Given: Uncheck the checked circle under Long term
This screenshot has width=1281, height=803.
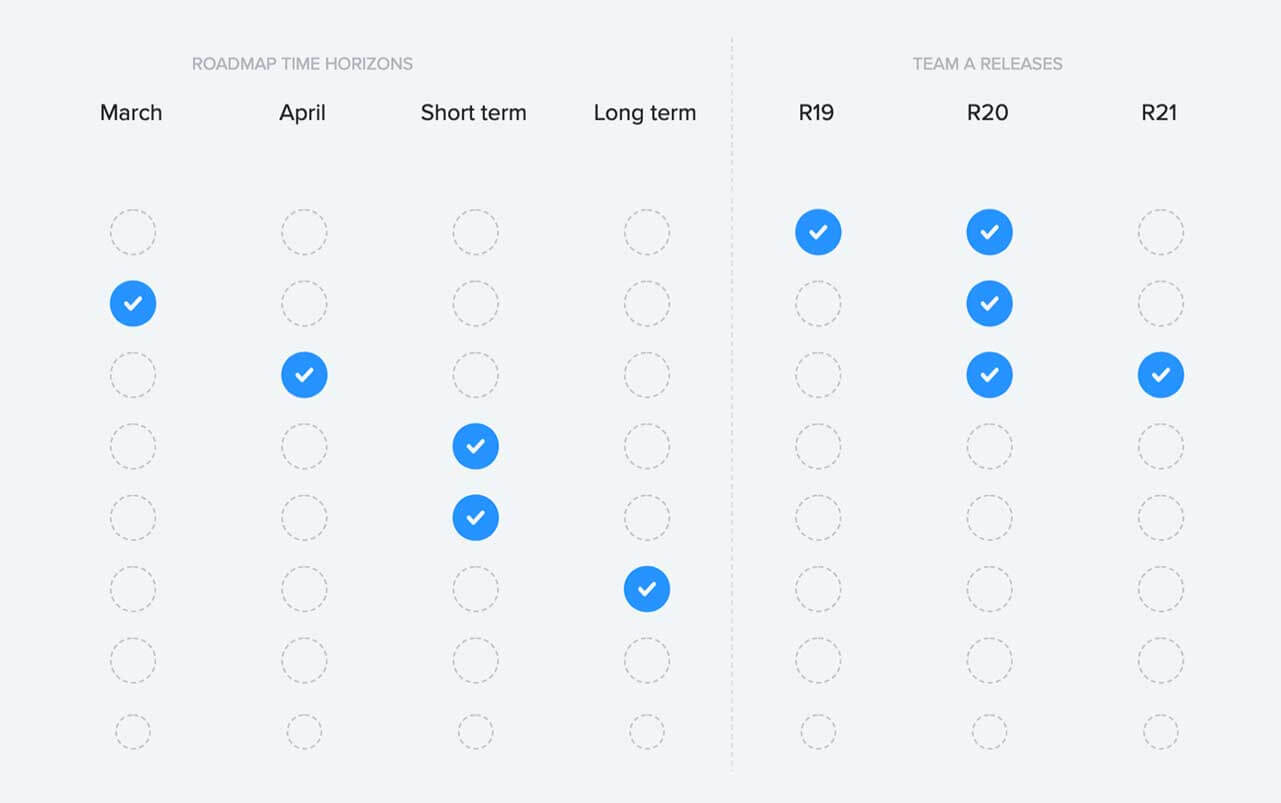Looking at the screenshot, I should point(647,589).
